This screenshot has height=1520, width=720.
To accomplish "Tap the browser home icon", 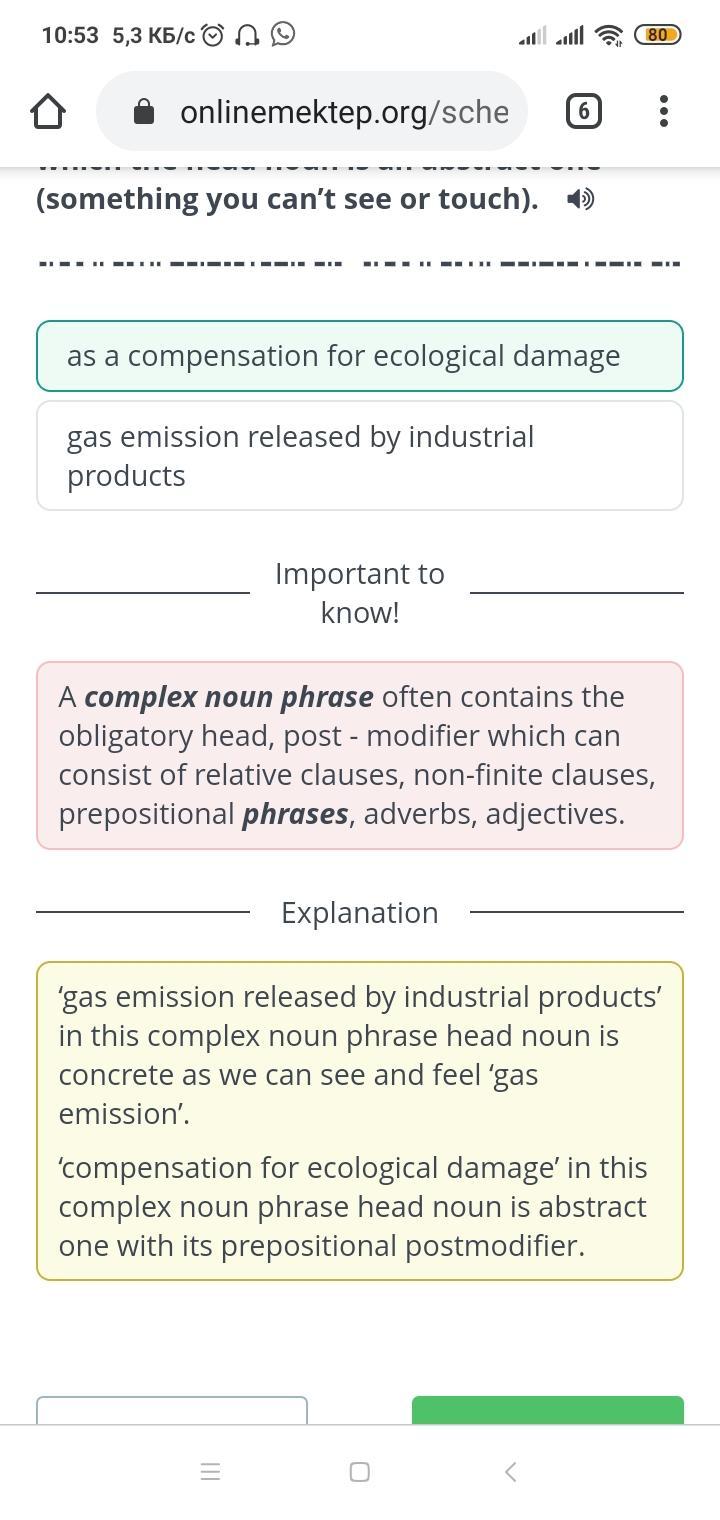I will (x=48, y=111).
